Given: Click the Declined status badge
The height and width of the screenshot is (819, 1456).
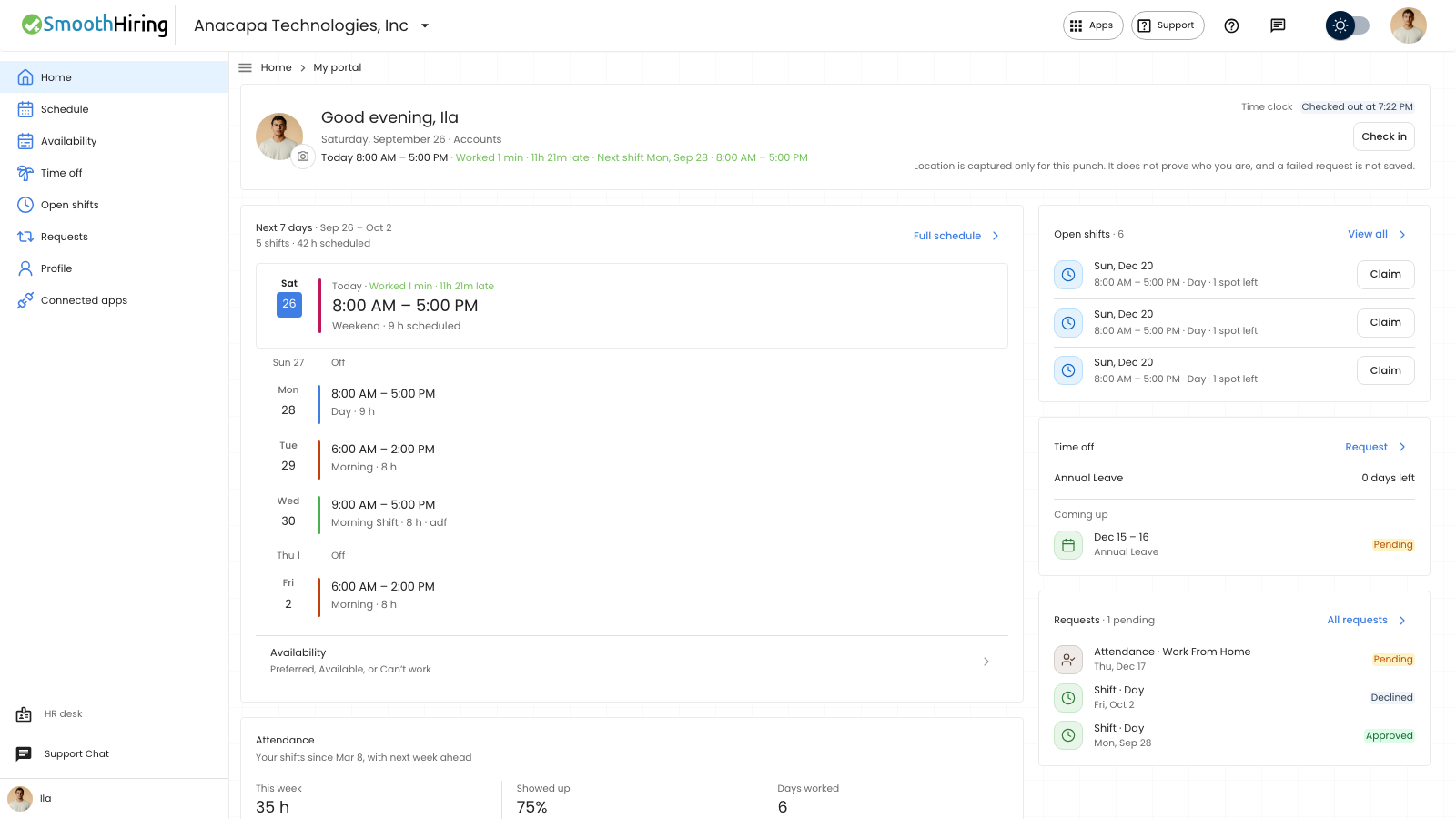Looking at the screenshot, I should (x=1392, y=698).
